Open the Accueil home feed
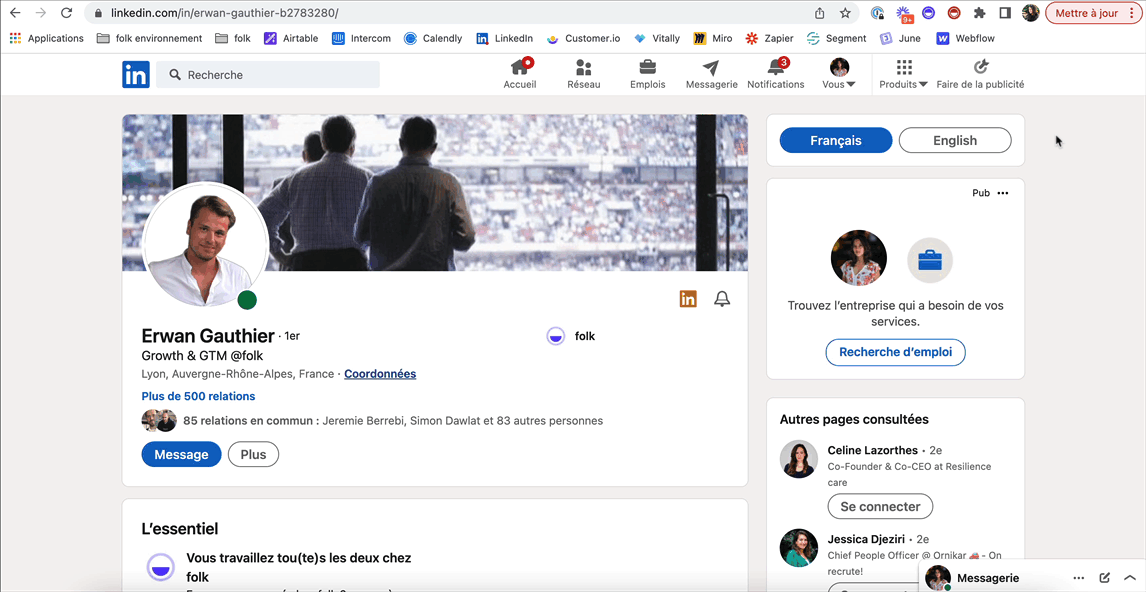1146x592 pixels. pyautogui.click(x=520, y=74)
